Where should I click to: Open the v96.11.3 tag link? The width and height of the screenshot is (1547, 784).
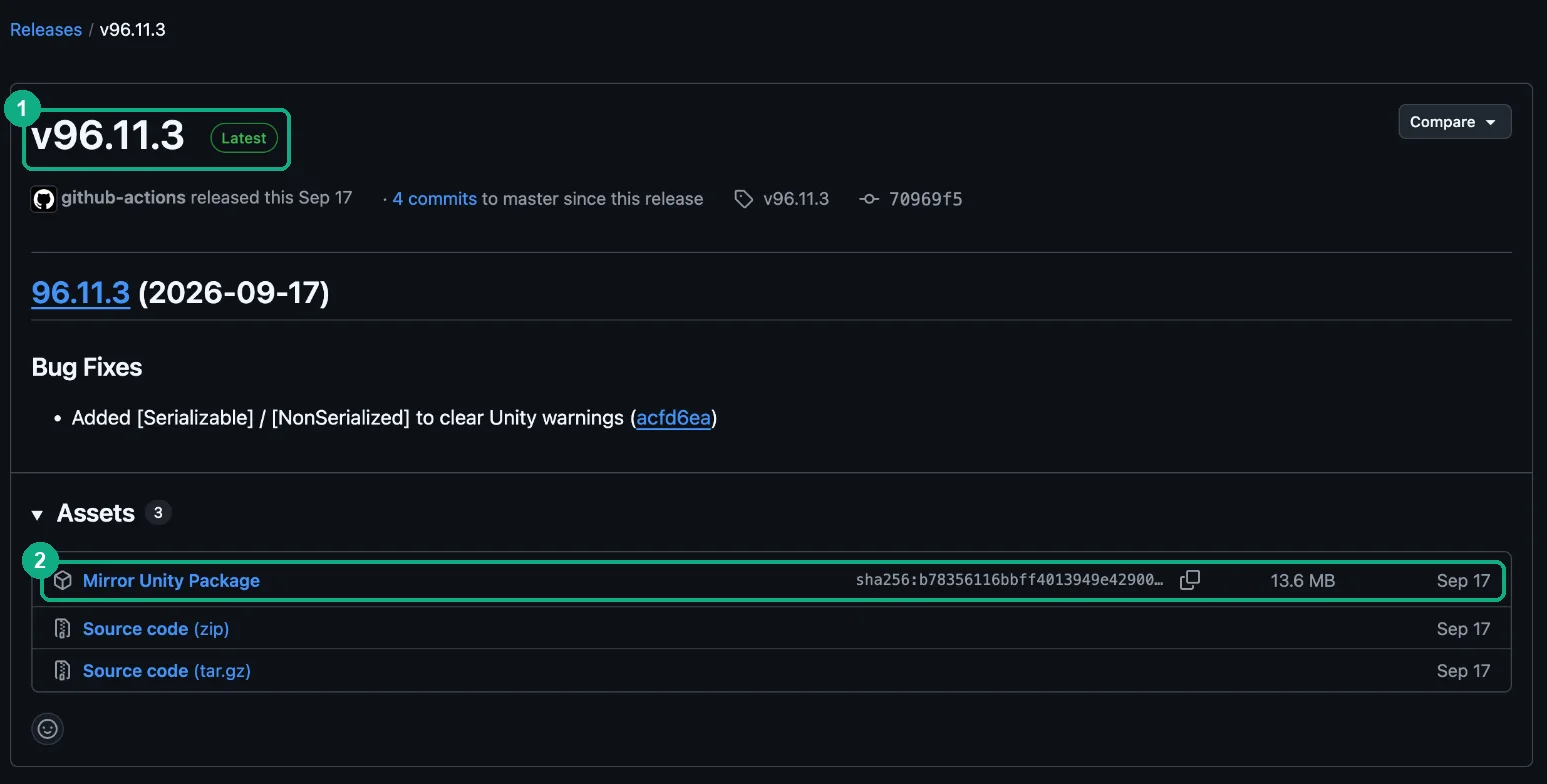pyautogui.click(x=796, y=199)
